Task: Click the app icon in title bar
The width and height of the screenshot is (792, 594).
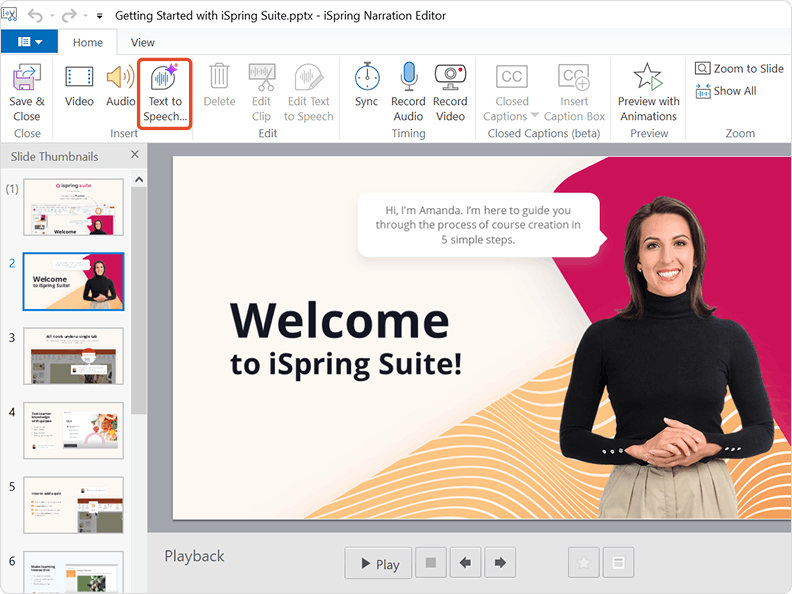Action: (10, 14)
